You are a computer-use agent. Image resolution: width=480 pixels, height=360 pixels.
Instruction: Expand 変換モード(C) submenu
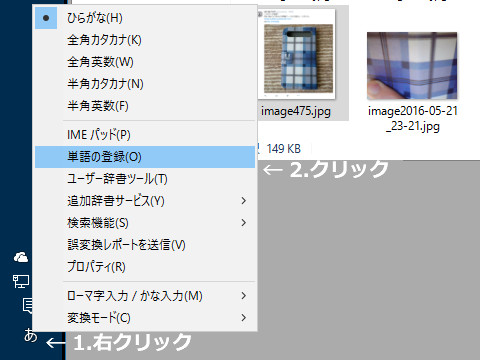(145, 318)
